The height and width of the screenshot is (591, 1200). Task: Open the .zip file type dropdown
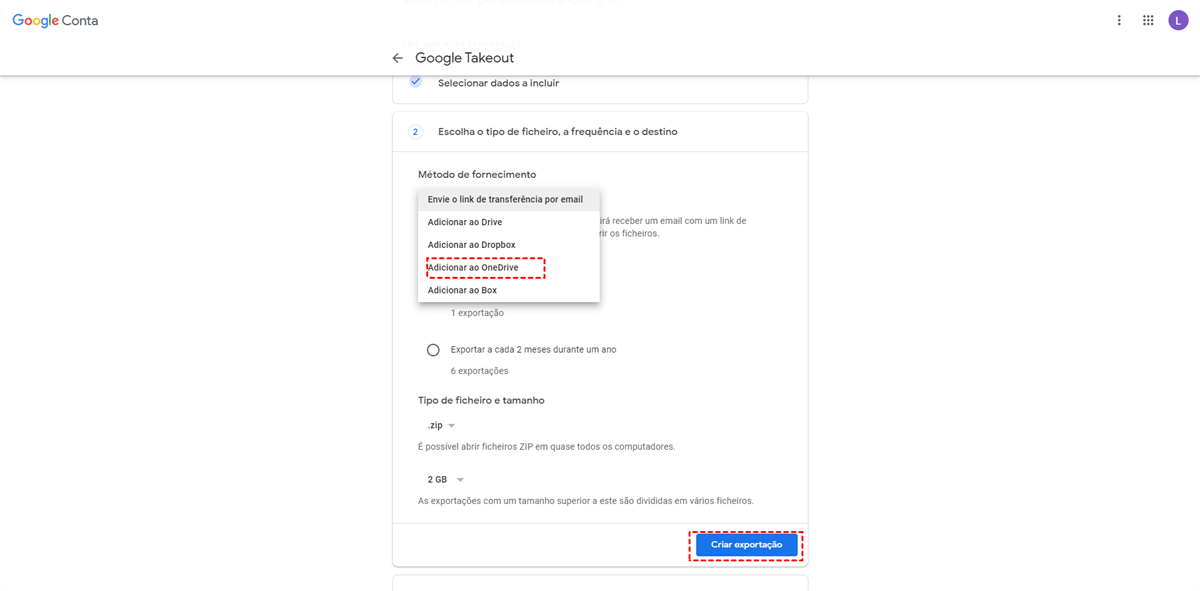pyautogui.click(x=441, y=425)
